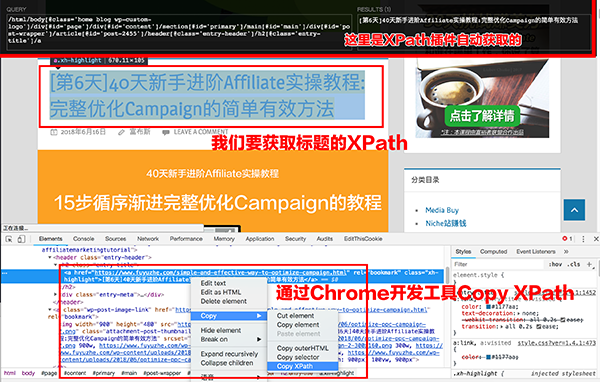
Task: Select the Computed sidebar tab
Action: tap(494, 251)
